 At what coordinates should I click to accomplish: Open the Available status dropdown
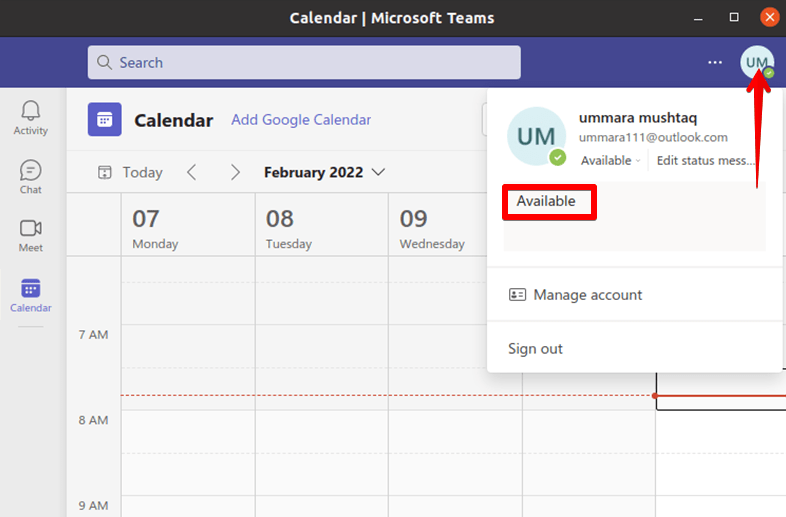[x=610, y=160]
